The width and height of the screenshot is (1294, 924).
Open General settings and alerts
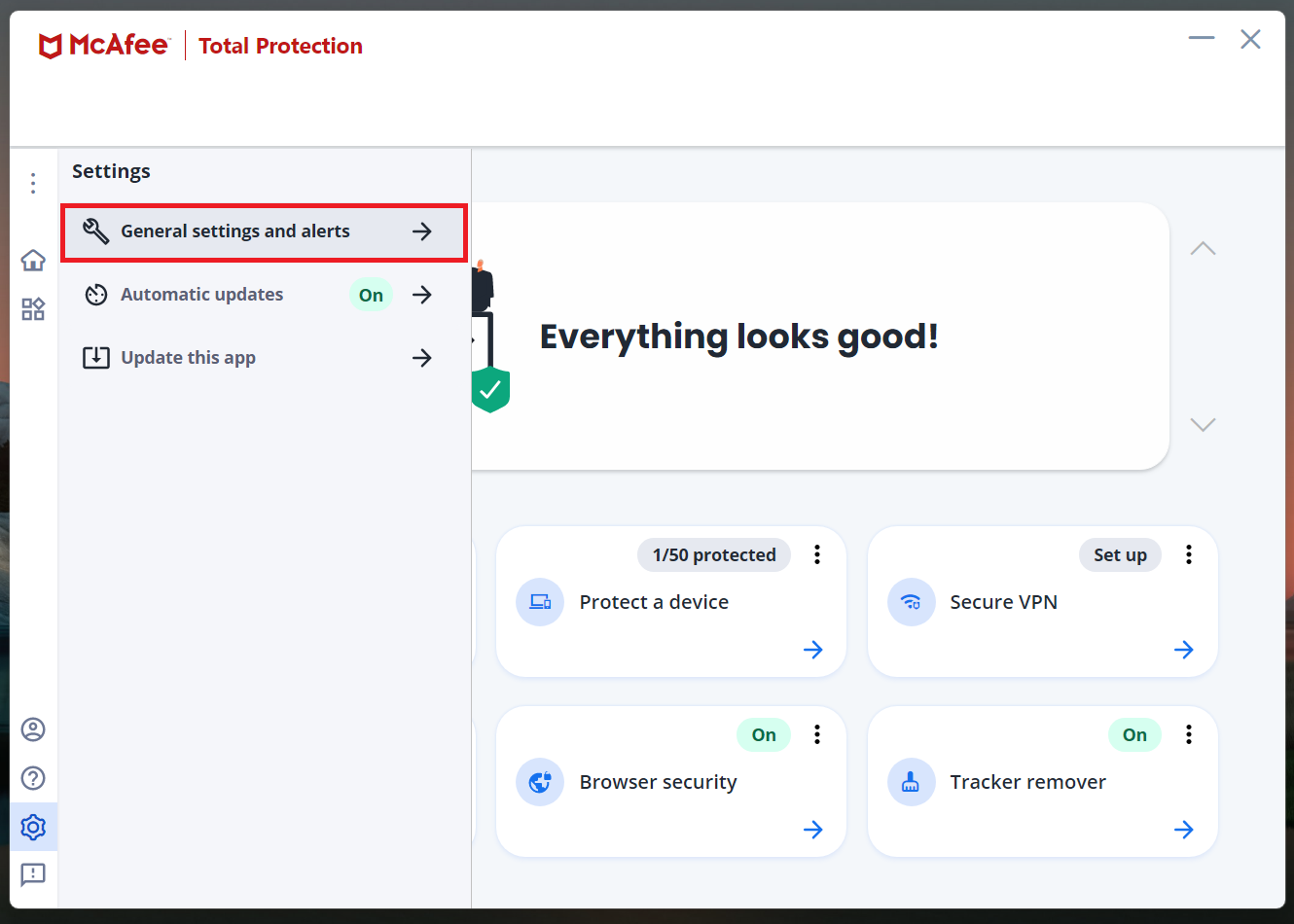click(x=263, y=231)
